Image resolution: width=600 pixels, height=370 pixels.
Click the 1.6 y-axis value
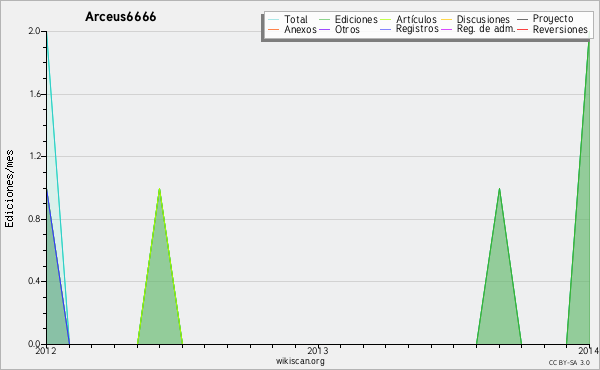[34, 94]
